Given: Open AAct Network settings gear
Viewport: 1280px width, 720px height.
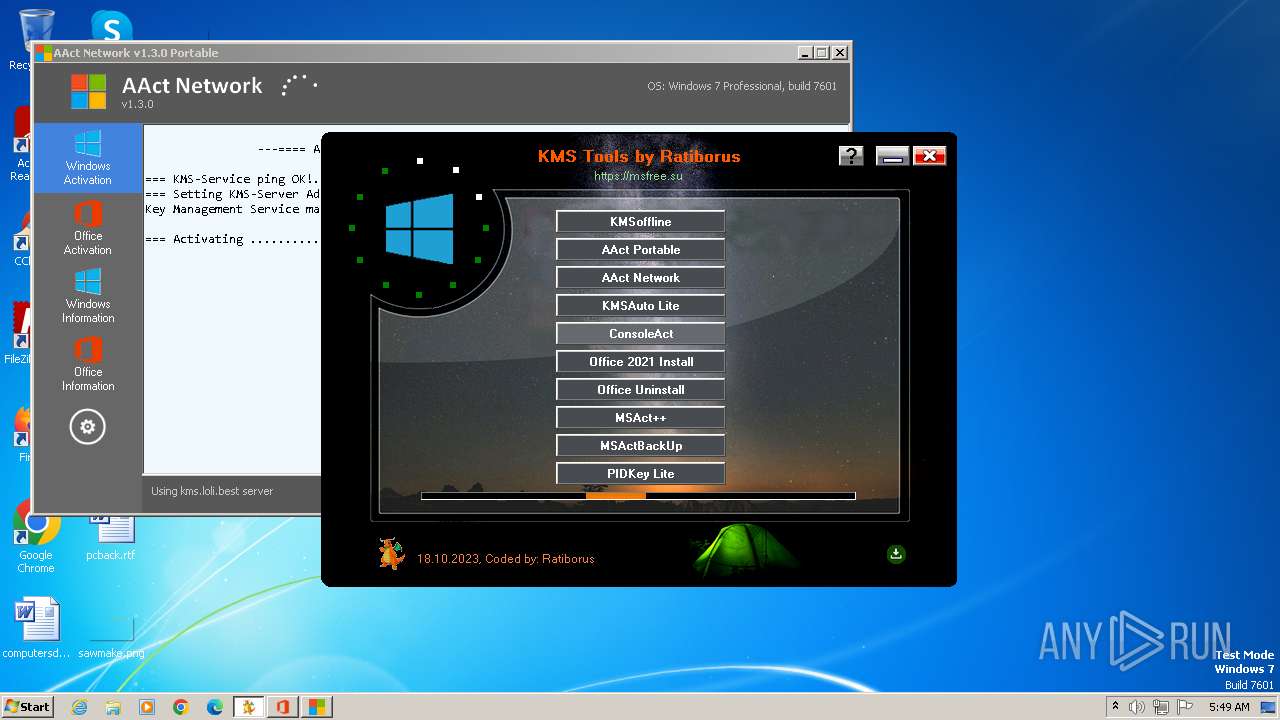Looking at the screenshot, I should [x=87, y=427].
